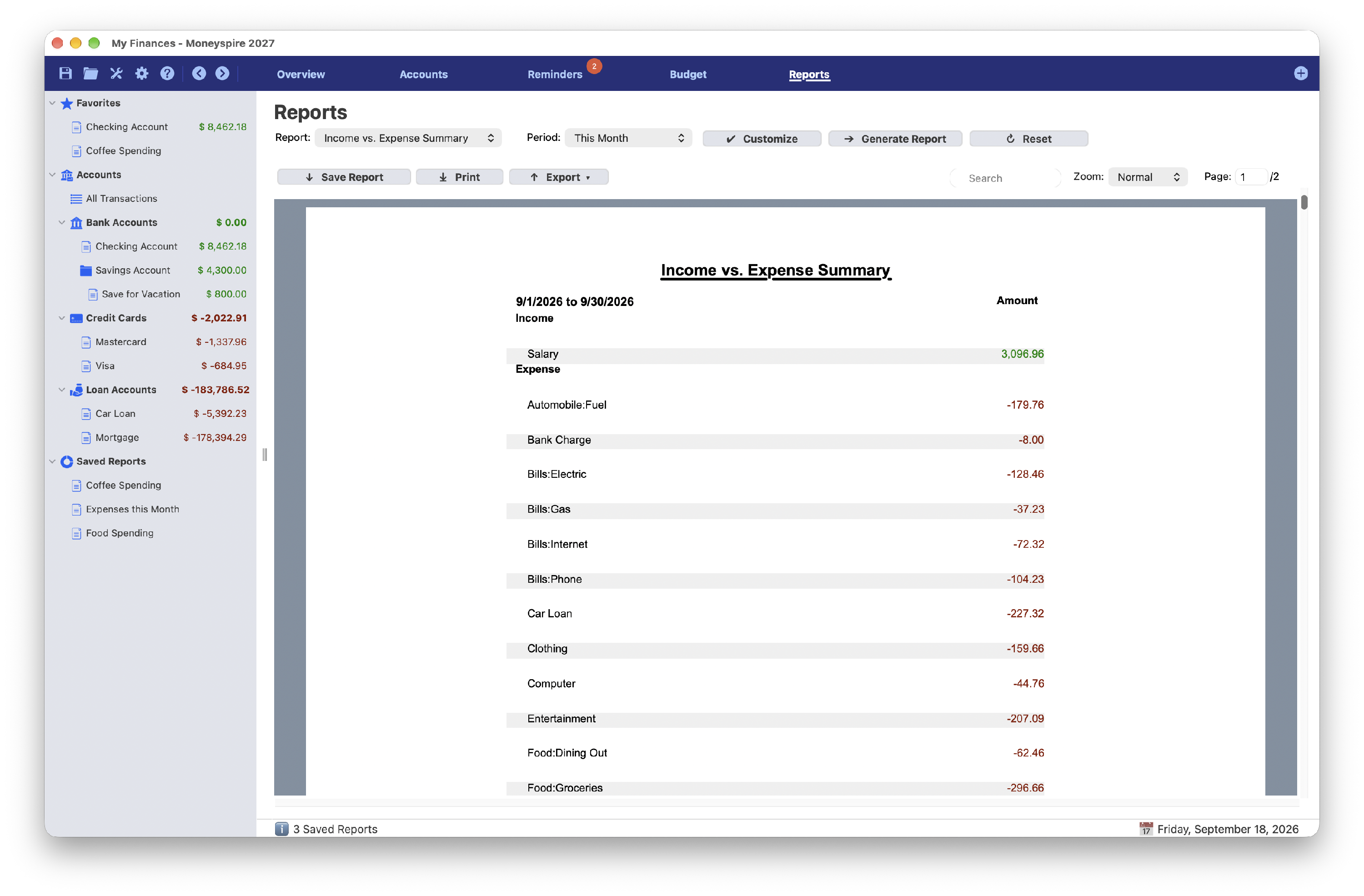Click the Customize button
1364x896 pixels.
tap(762, 139)
